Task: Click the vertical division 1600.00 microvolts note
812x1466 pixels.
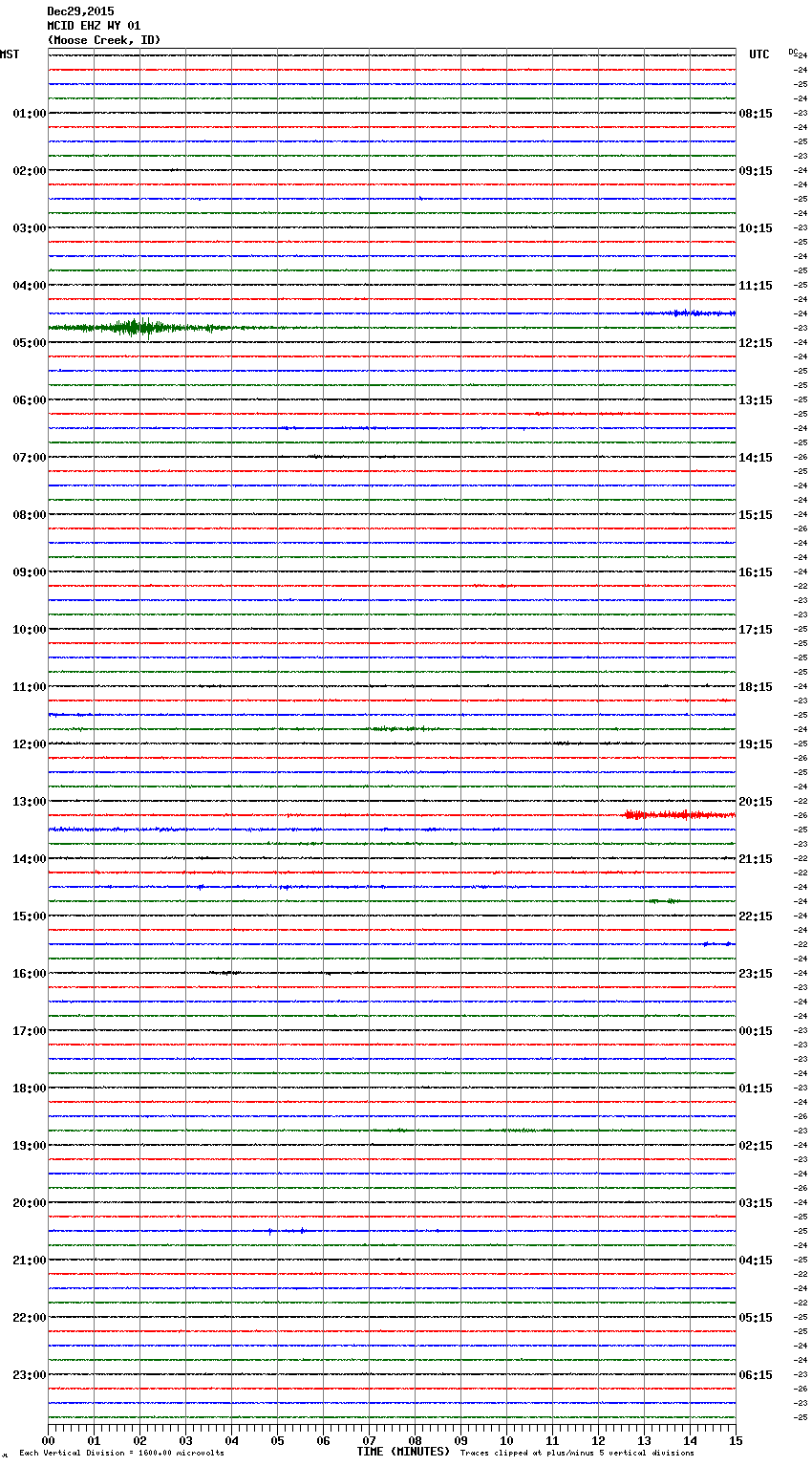Action: click(x=121, y=1453)
